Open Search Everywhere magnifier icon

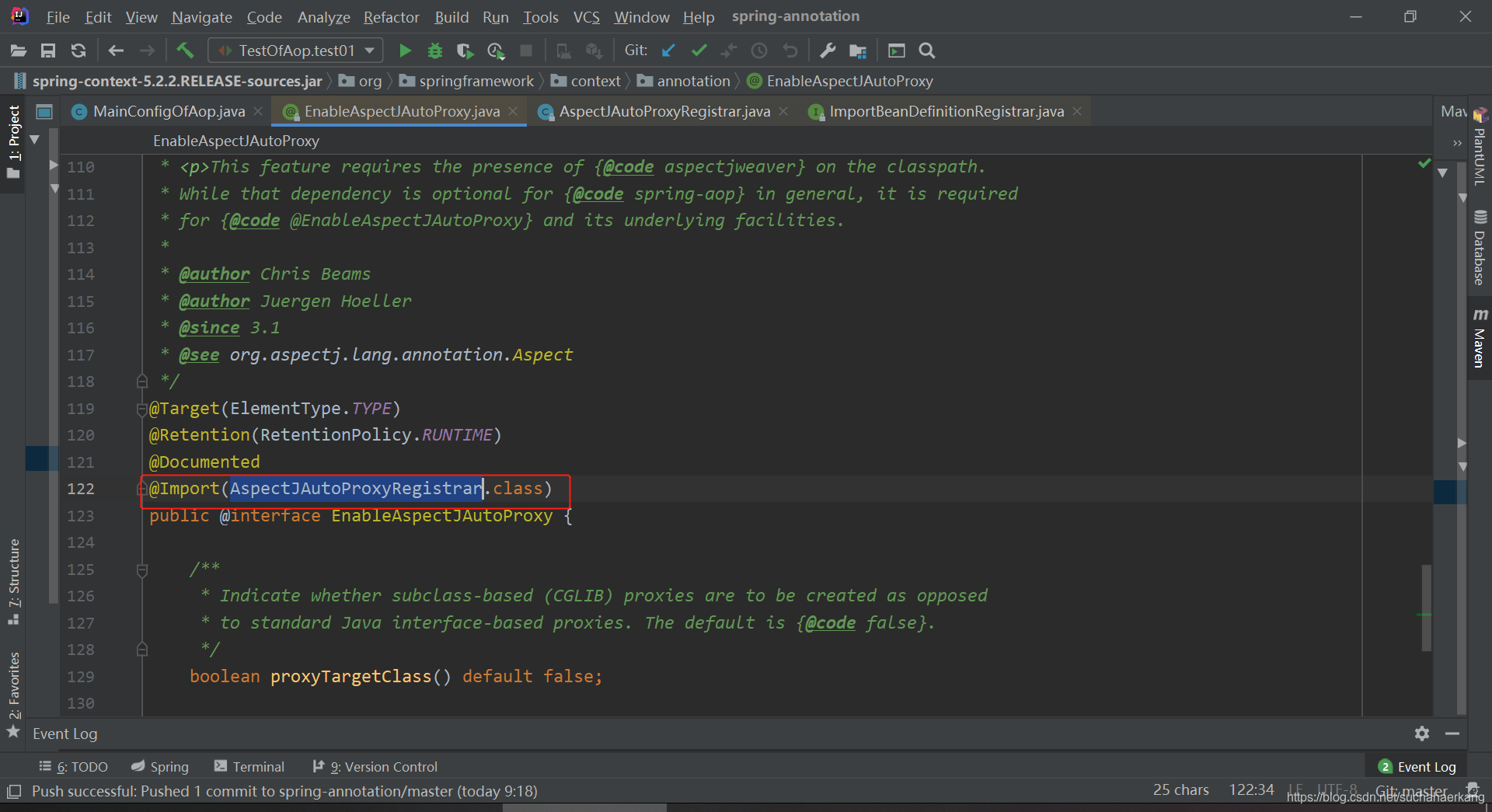[926, 51]
